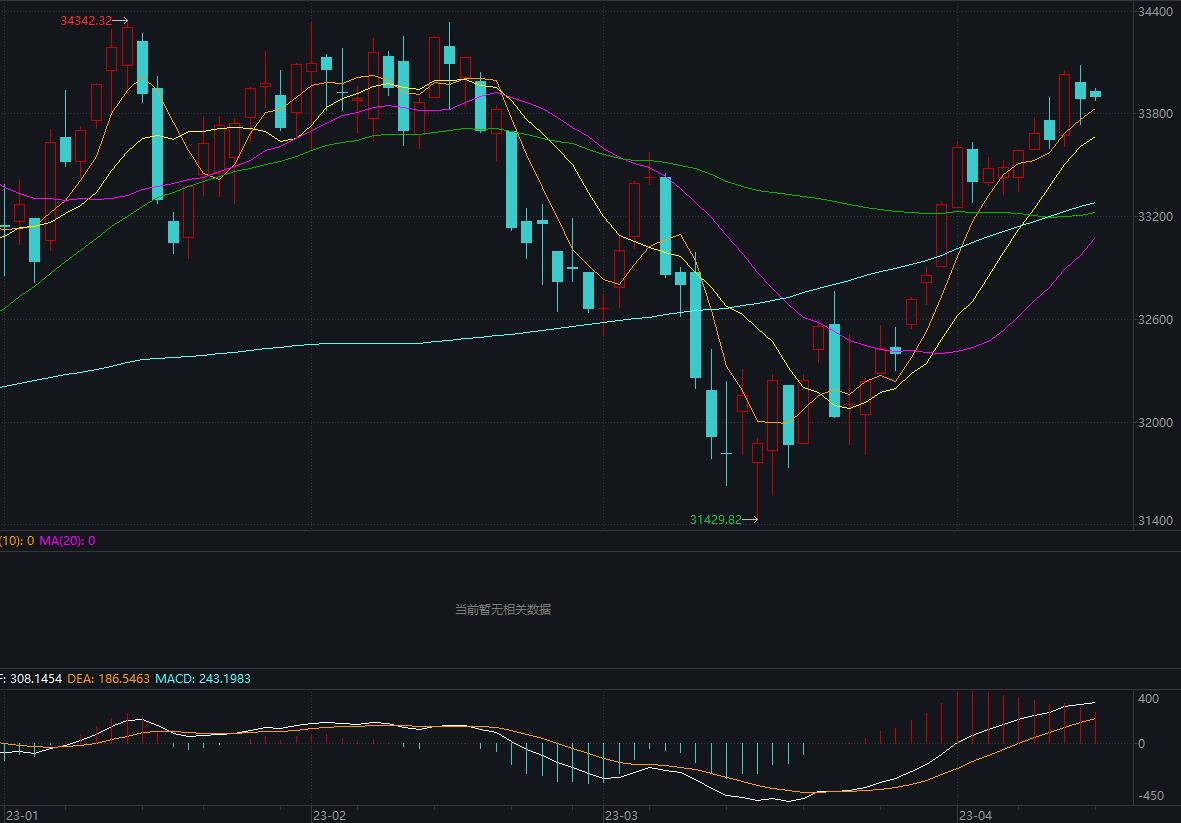The image size is (1181, 823).
Task: Select the 32000 price axis label
Action: (1155, 422)
